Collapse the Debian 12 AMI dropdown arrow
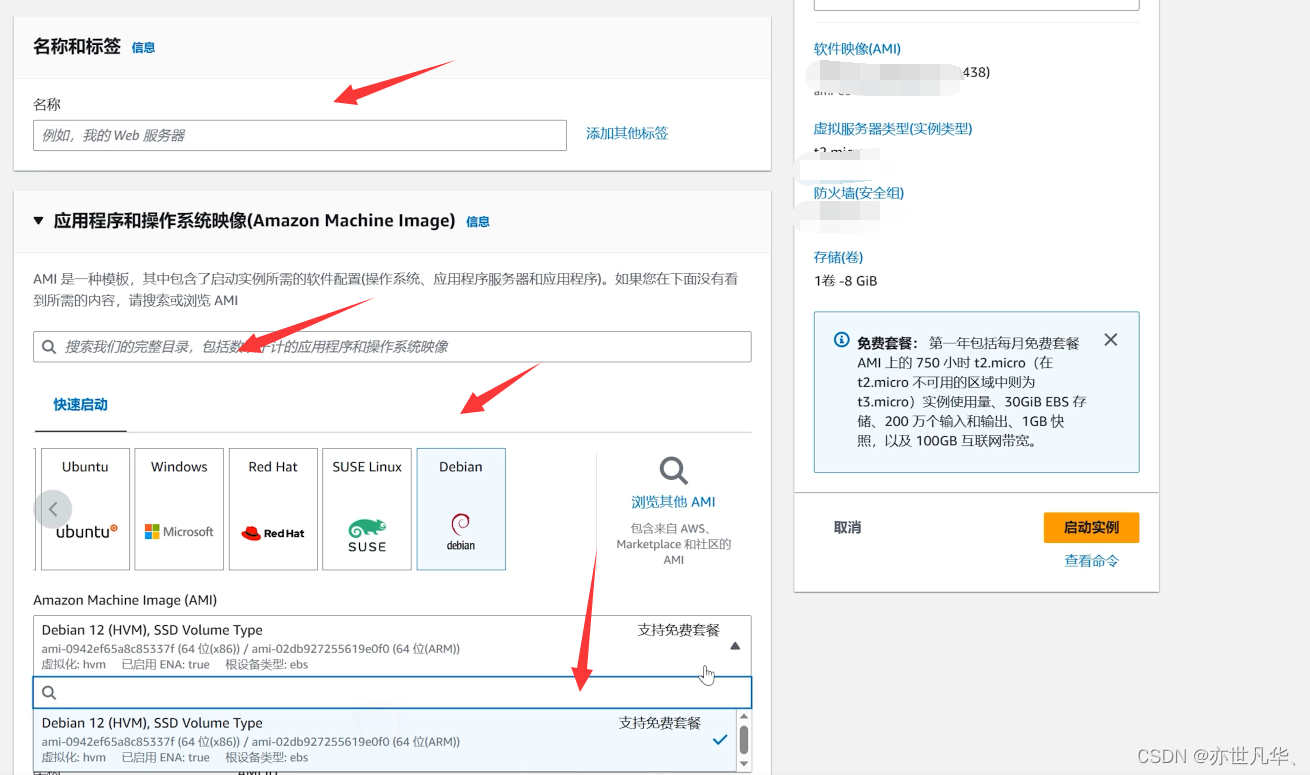This screenshot has height=775, width=1310. pos(735,646)
